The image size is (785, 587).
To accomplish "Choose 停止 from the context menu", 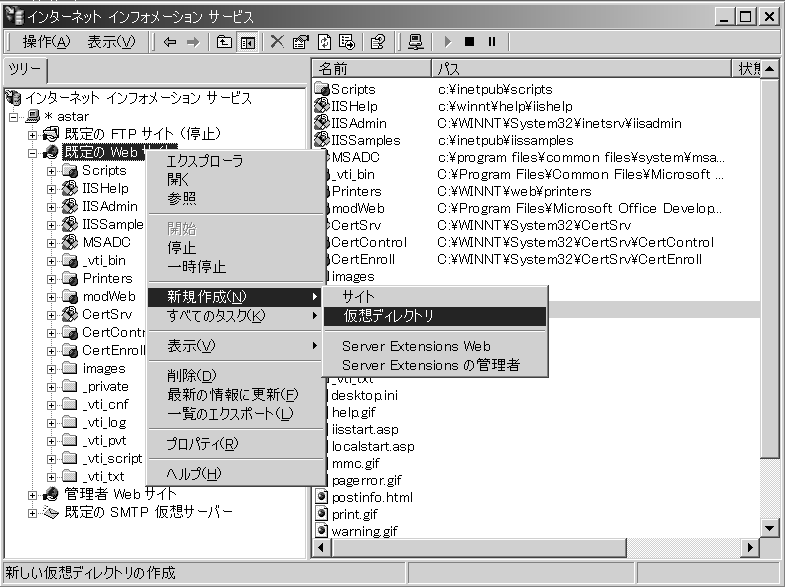I will click(235, 248).
